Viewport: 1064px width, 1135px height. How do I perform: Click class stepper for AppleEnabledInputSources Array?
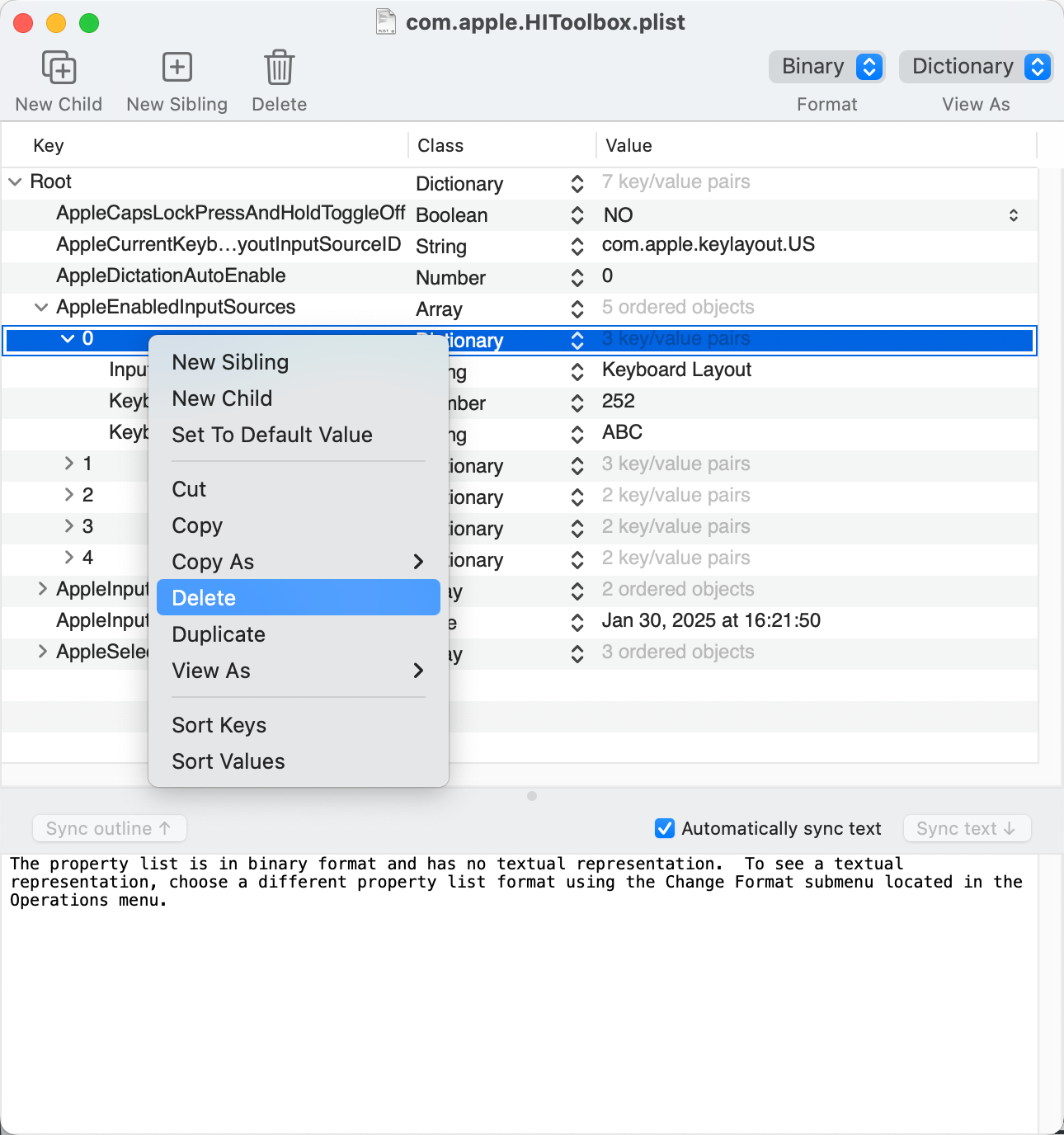577,309
